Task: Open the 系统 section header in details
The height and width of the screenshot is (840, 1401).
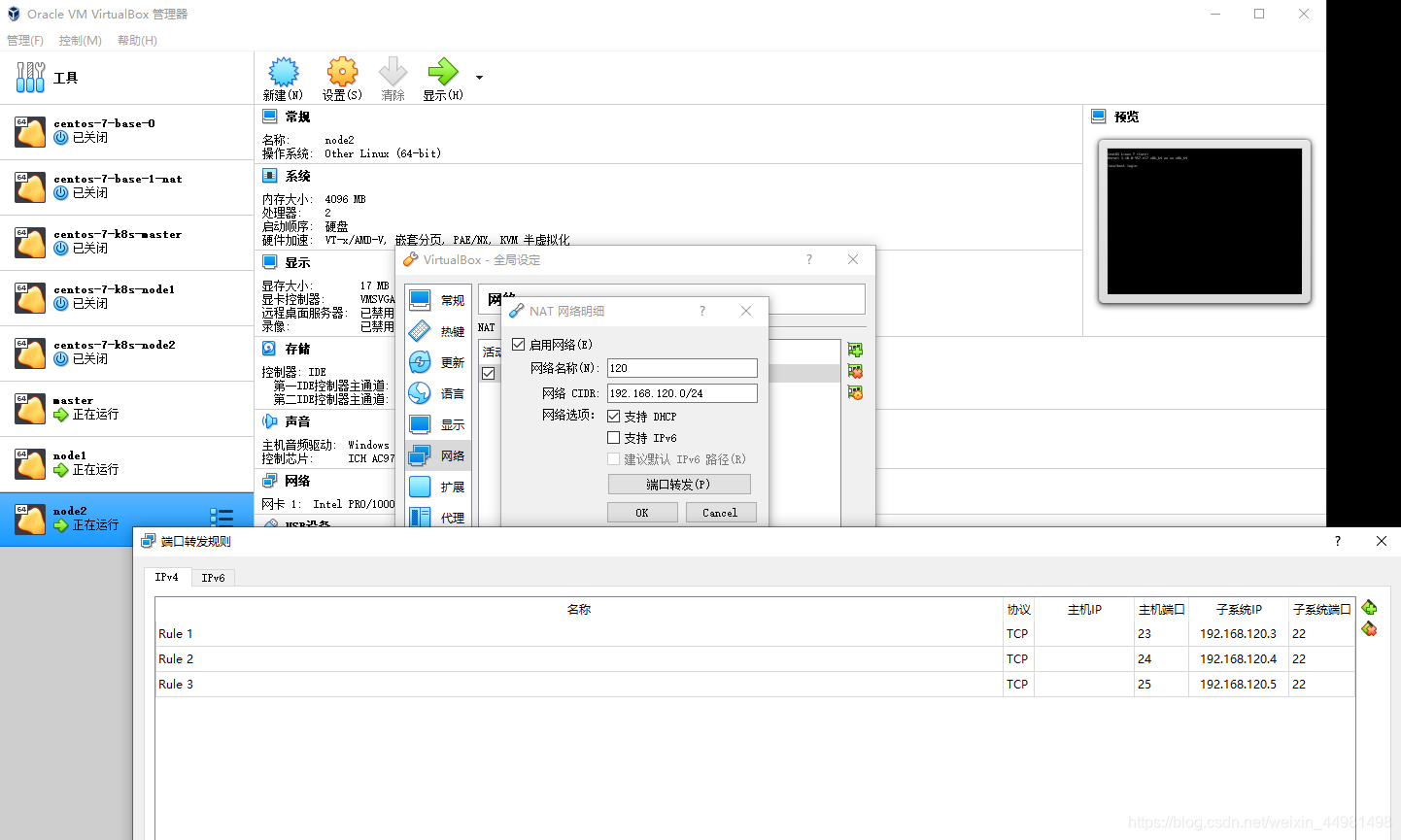Action: click(x=297, y=176)
